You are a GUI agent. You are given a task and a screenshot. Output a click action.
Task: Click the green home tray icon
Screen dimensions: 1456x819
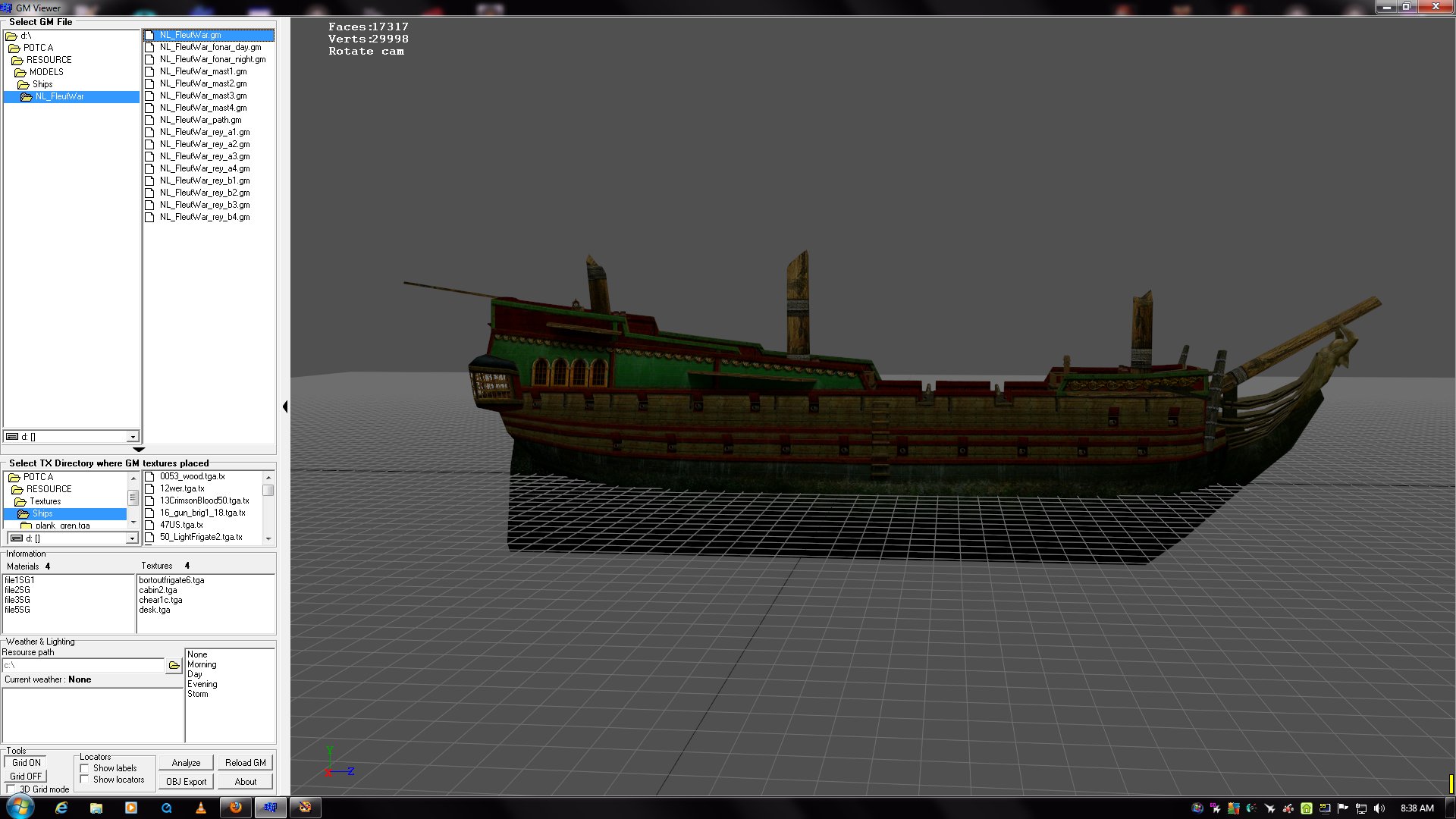coord(1307,808)
